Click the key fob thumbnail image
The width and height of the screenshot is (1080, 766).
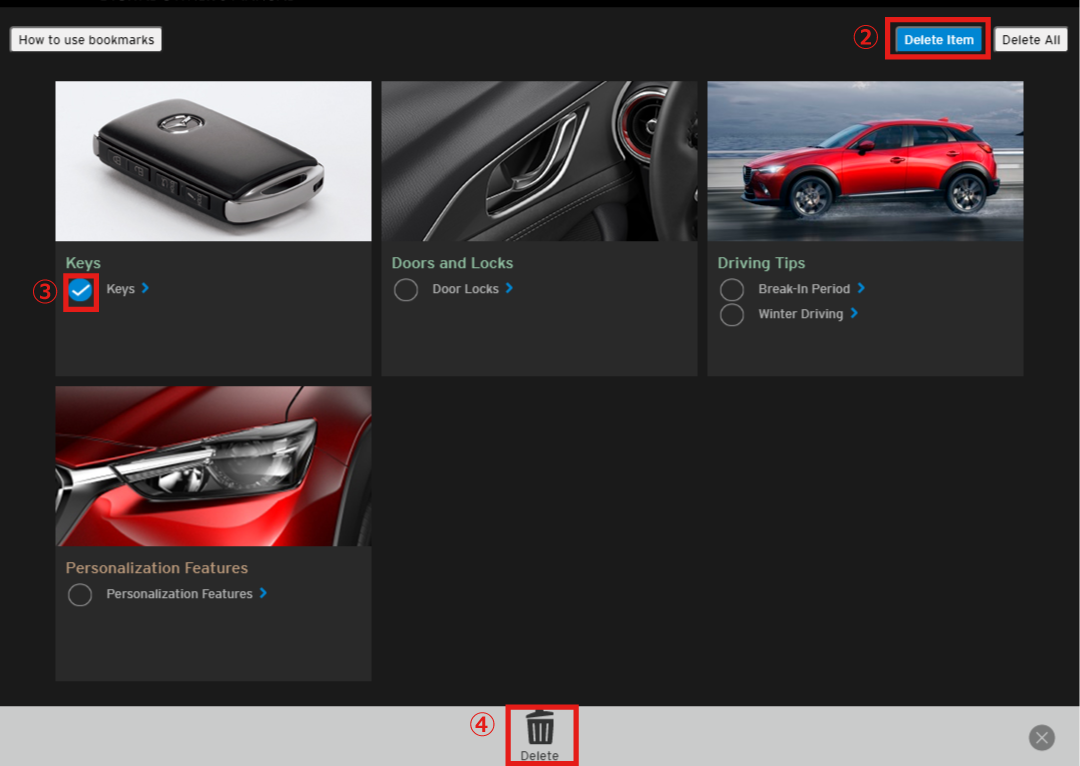point(214,161)
